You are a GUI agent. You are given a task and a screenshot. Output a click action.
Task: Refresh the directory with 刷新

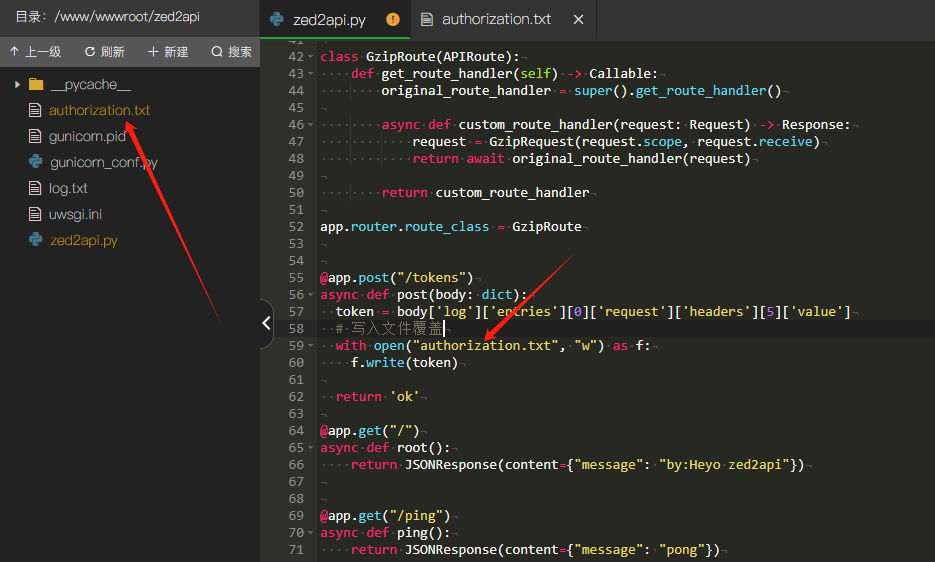(104, 52)
